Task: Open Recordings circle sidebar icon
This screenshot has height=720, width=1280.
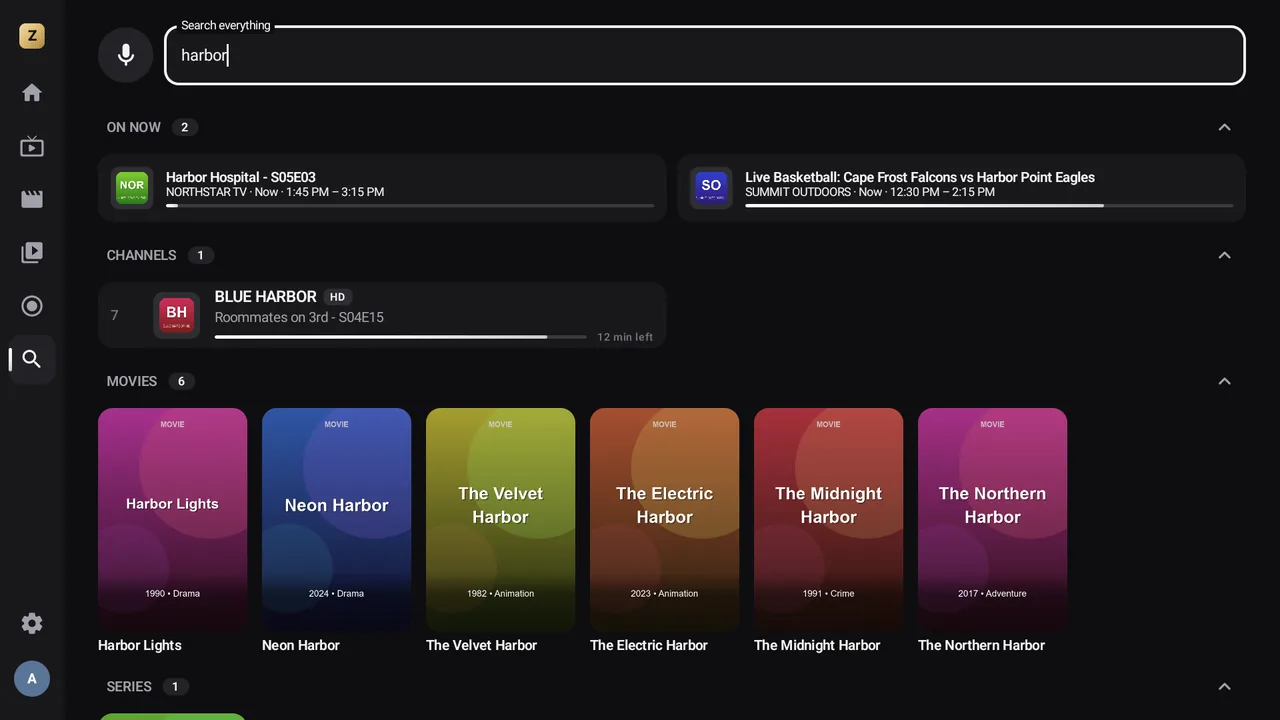Action: click(32, 306)
